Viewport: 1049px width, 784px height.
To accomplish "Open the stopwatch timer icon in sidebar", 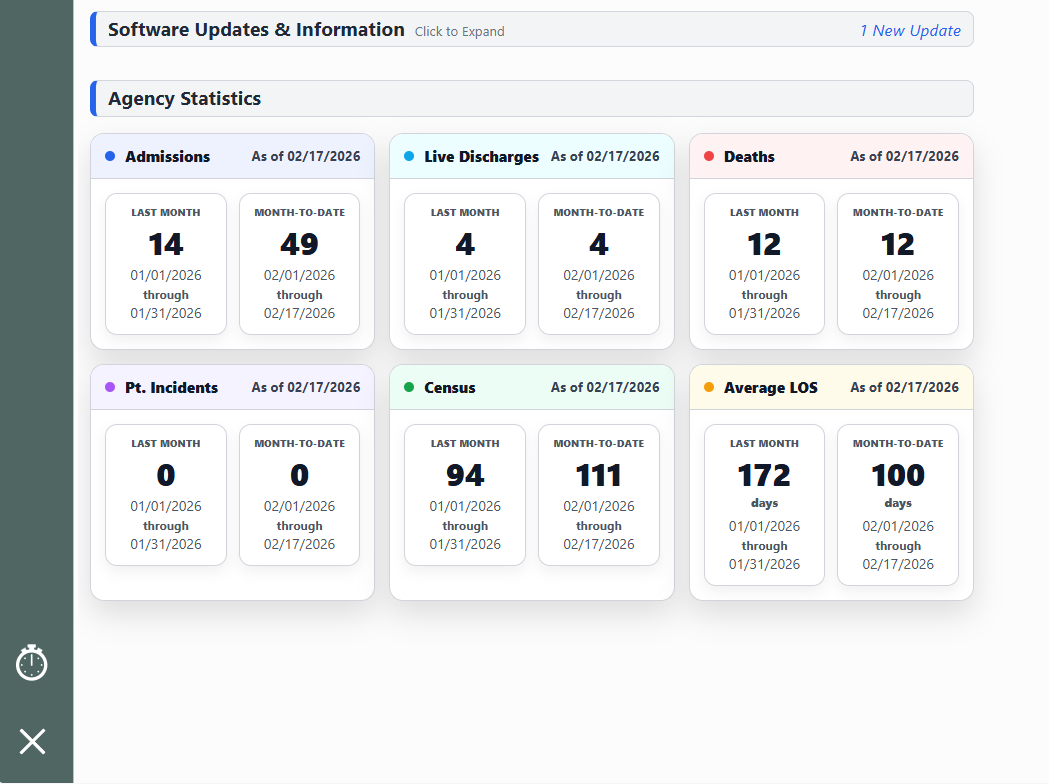I will (x=31, y=663).
